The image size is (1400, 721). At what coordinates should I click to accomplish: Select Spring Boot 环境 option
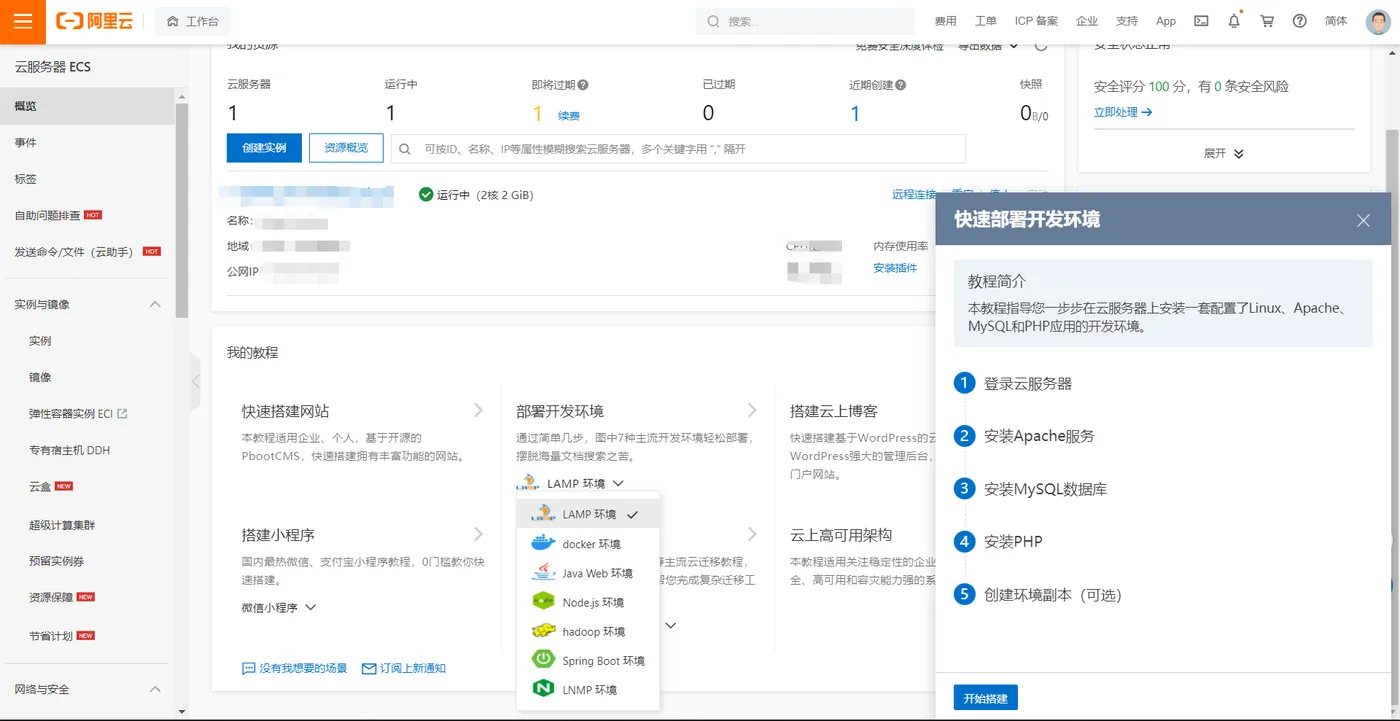588,660
